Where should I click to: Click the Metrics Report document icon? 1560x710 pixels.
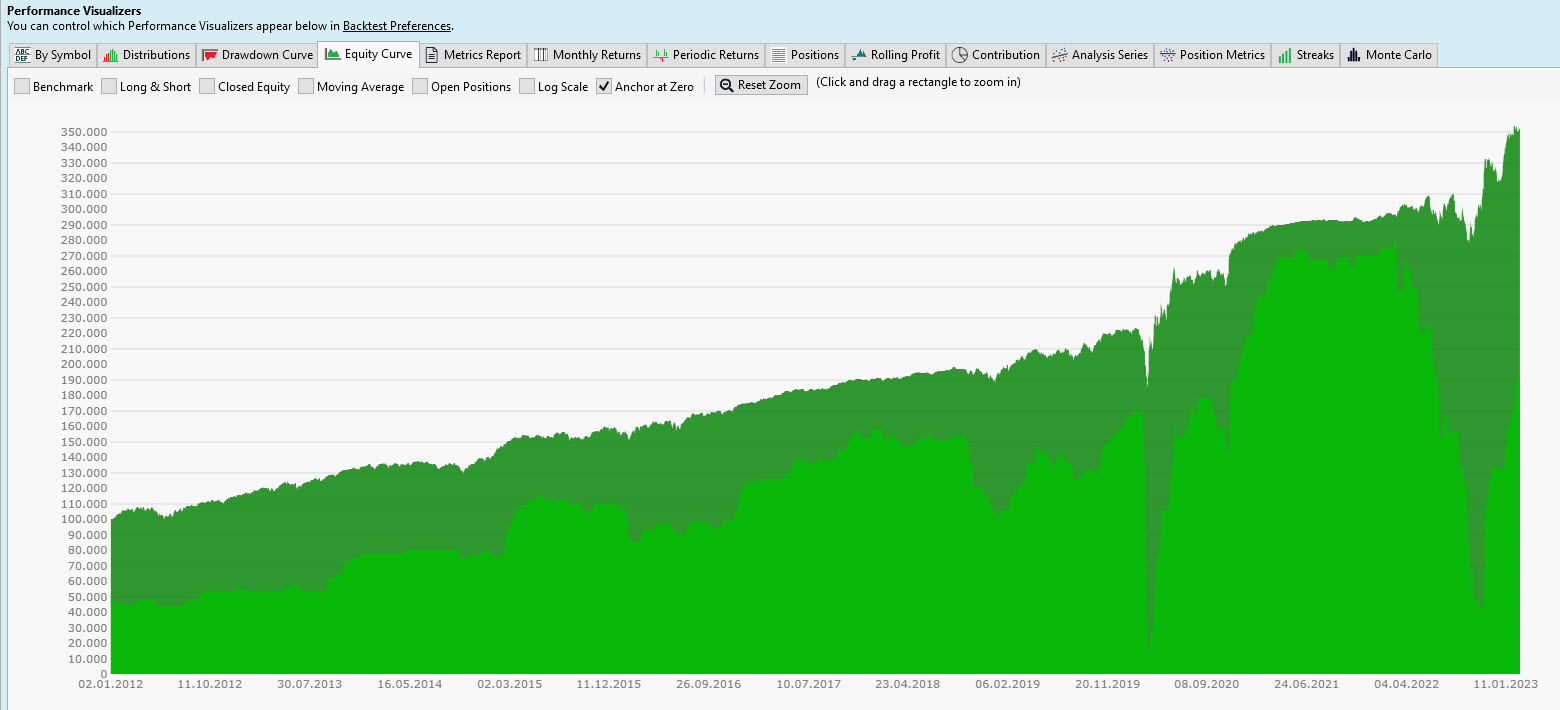click(x=431, y=55)
